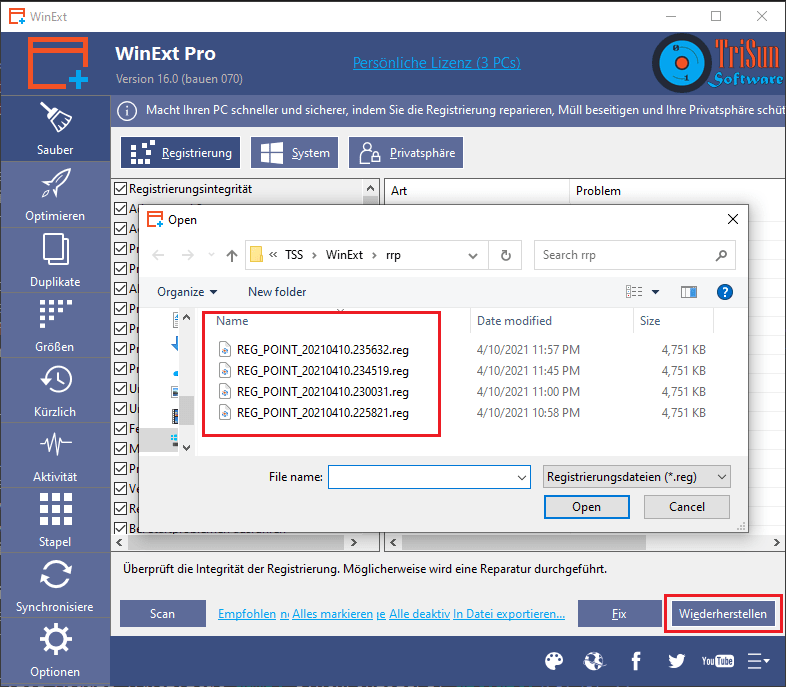Image resolution: width=786 pixels, height=687 pixels.
Task: Switch to the System tab
Action: coord(295,153)
